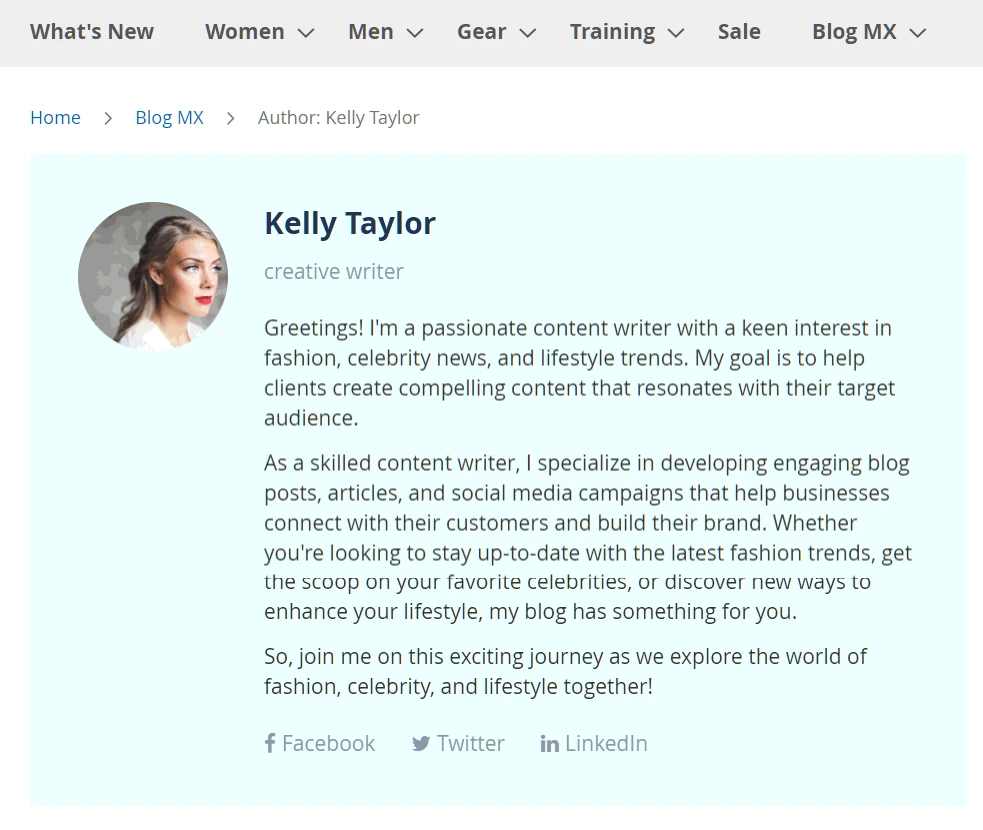Click the LinkedIn icon
The image size is (983, 830).
549,743
